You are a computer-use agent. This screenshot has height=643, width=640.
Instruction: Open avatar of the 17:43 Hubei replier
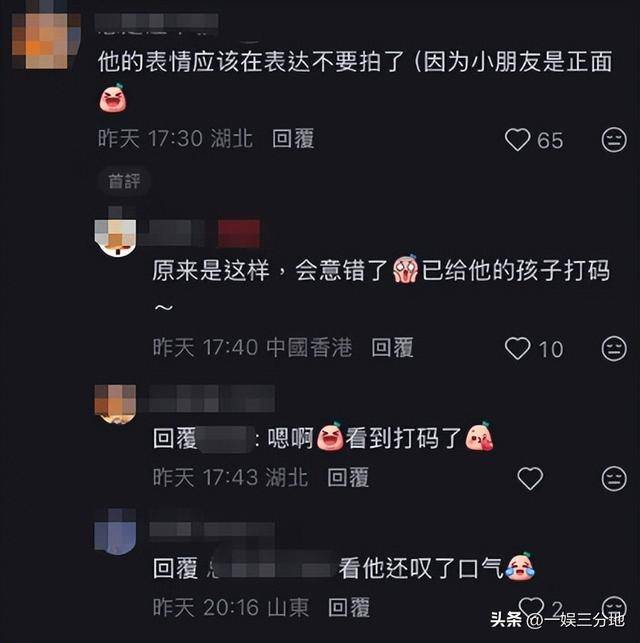(x=115, y=405)
